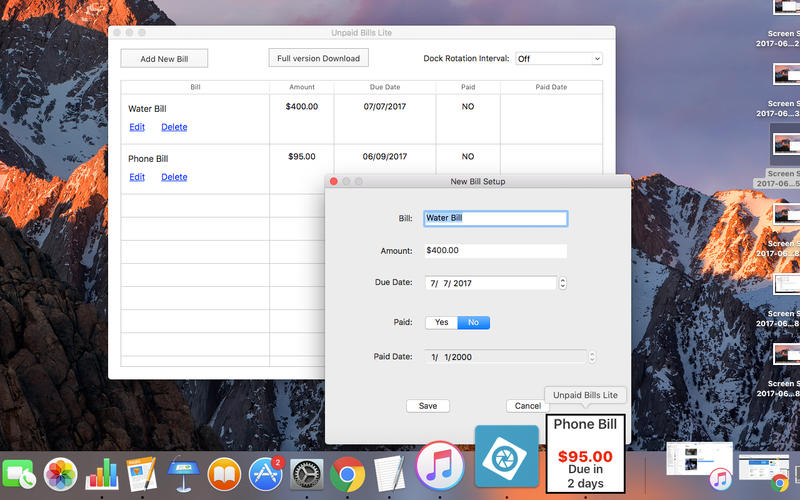The image size is (800, 500).
Task: Click the Paid Date stepper arrows
Action: click(592, 357)
